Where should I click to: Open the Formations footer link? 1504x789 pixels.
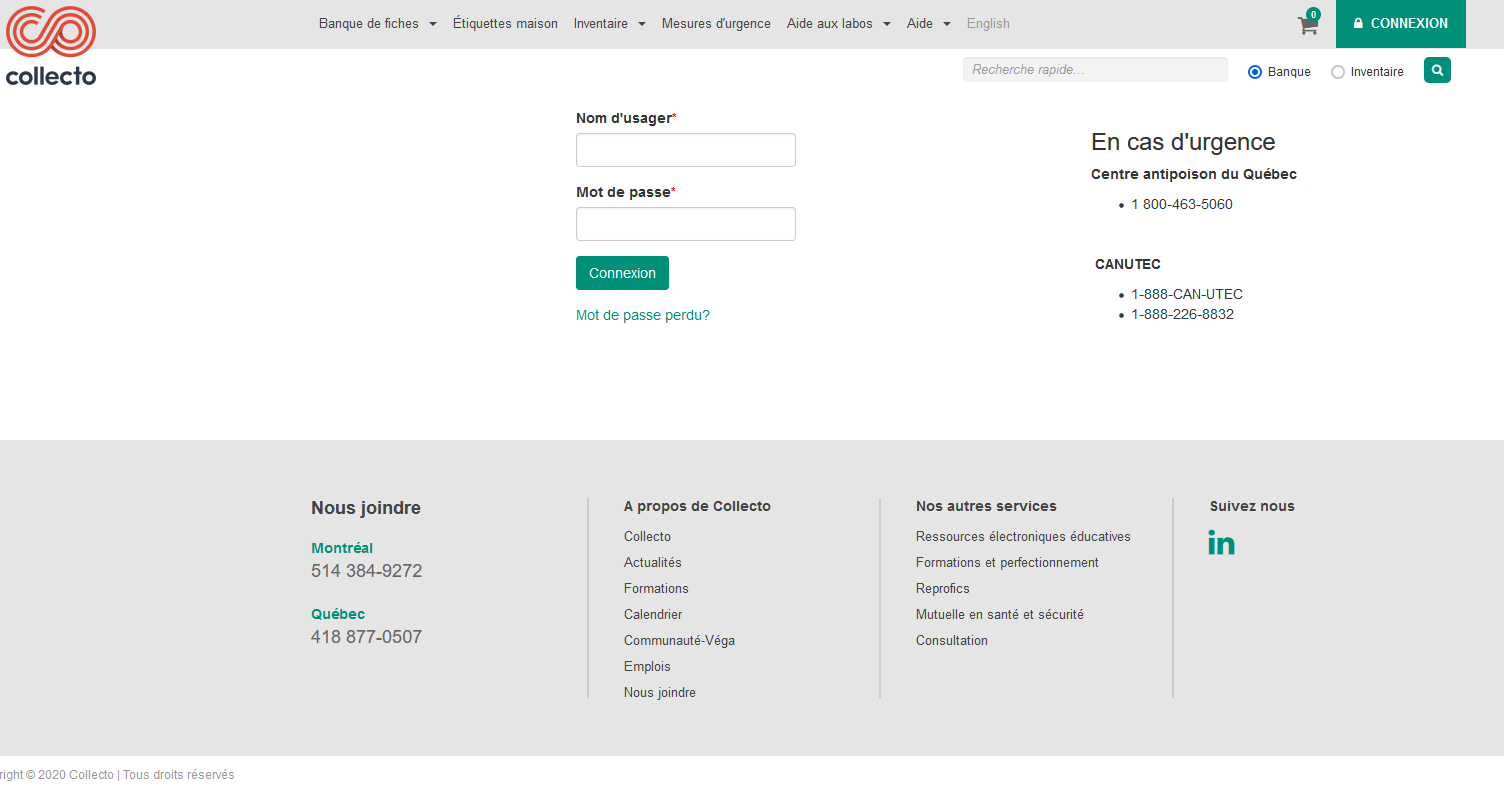coord(656,589)
